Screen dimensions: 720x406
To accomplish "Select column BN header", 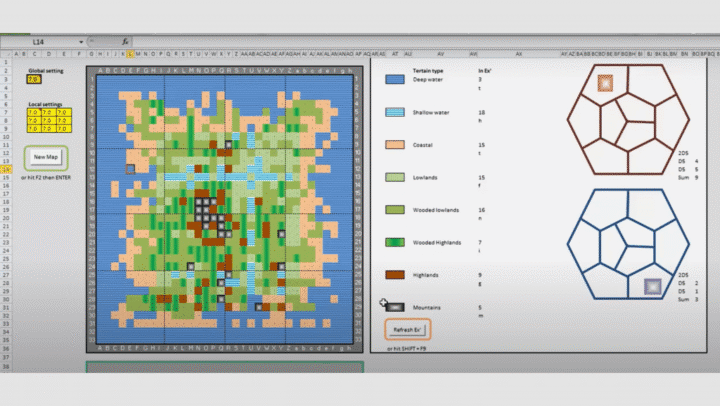I will 684,54.
